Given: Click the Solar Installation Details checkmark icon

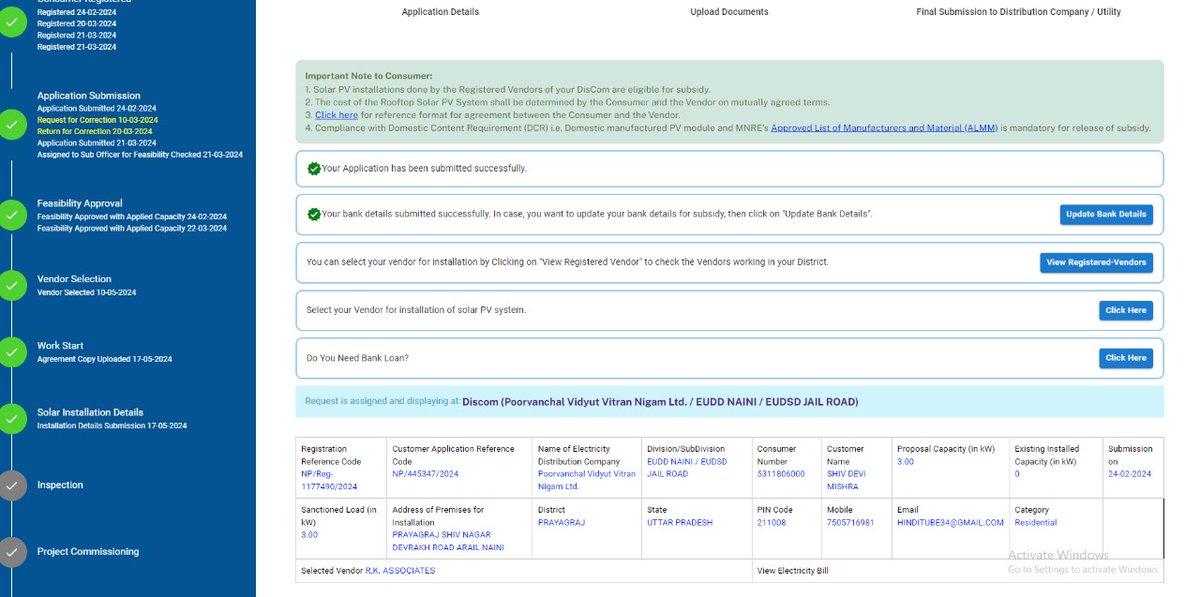Looking at the screenshot, I should point(11,418).
